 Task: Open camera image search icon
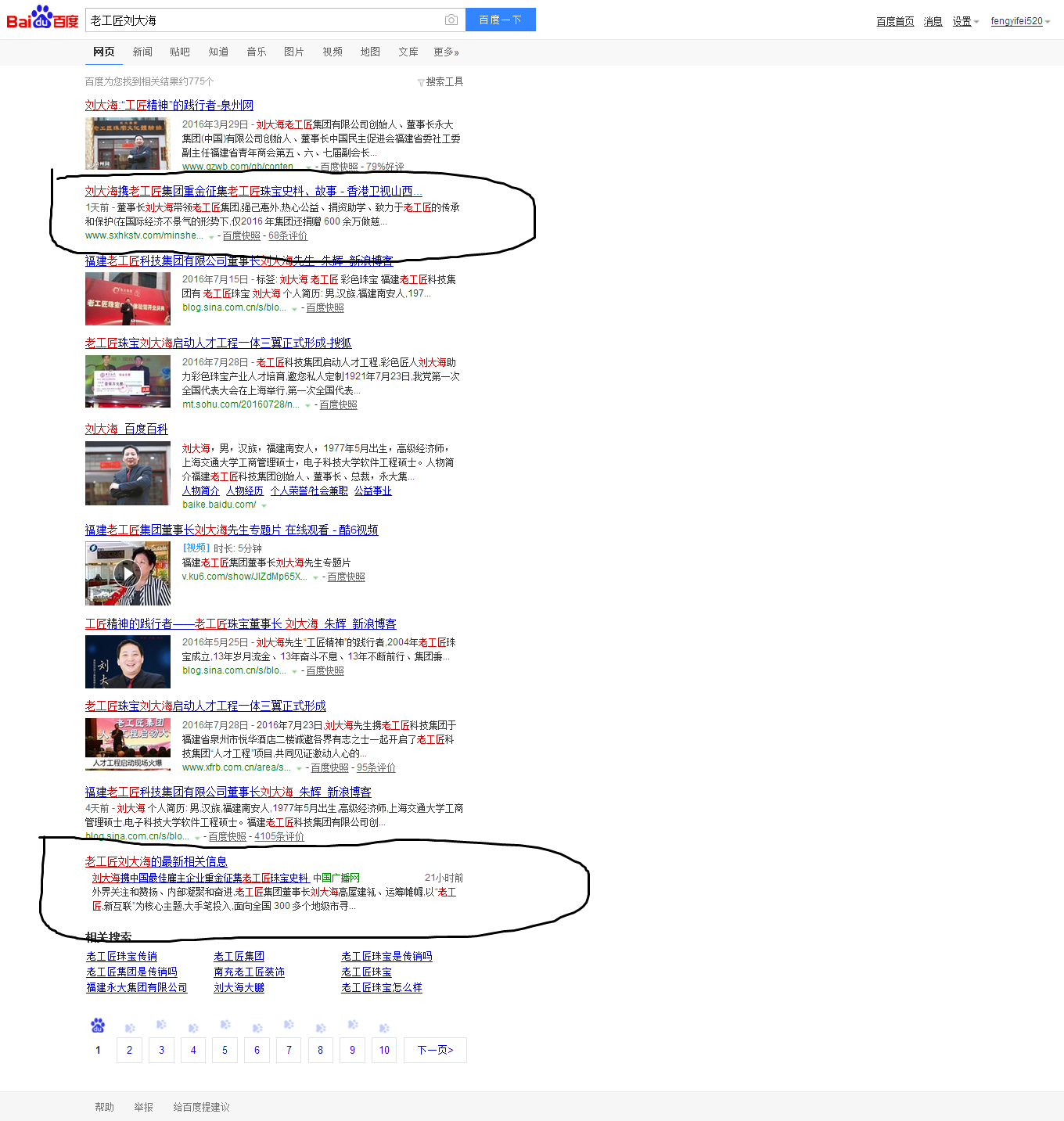click(451, 20)
